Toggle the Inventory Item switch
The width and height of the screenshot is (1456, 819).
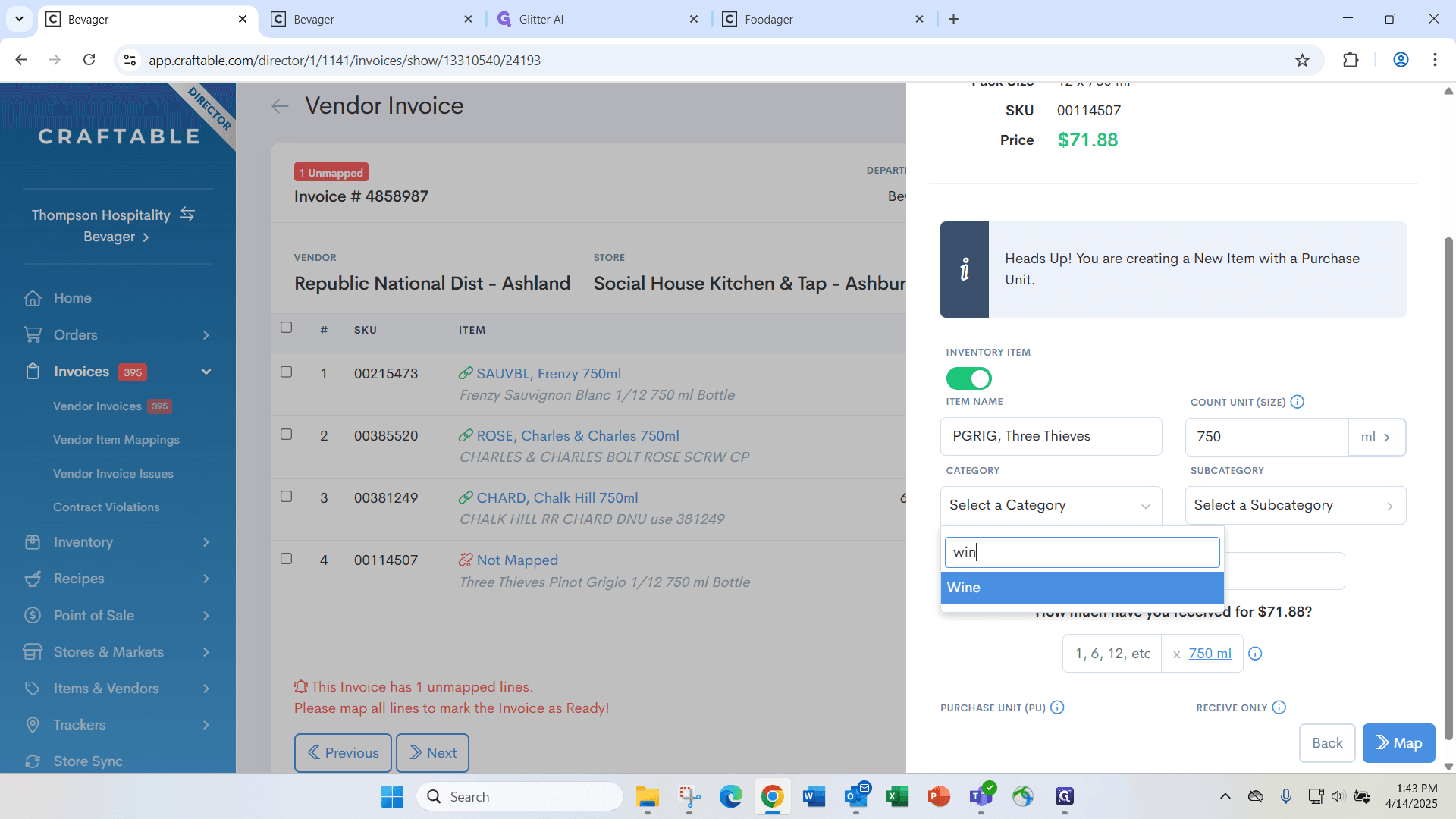968,378
